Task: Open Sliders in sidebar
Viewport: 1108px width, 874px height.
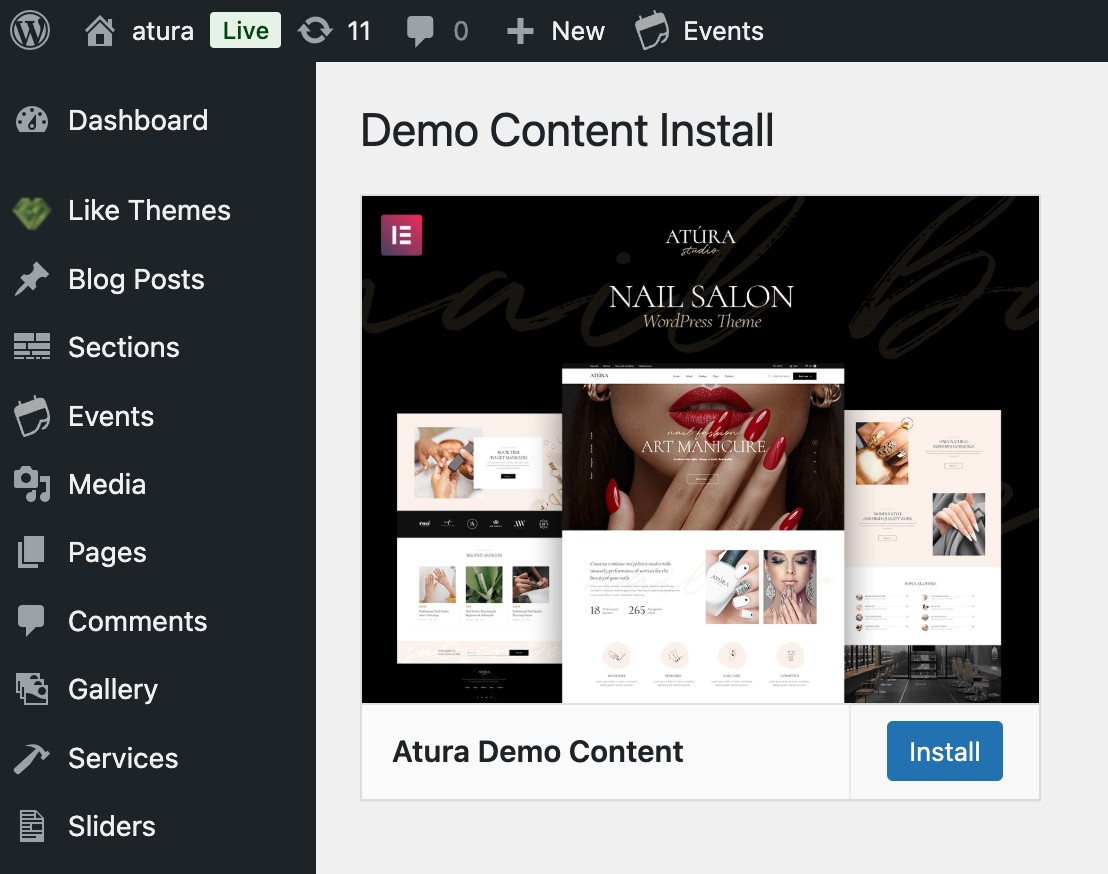Action: tap(112, 826)
